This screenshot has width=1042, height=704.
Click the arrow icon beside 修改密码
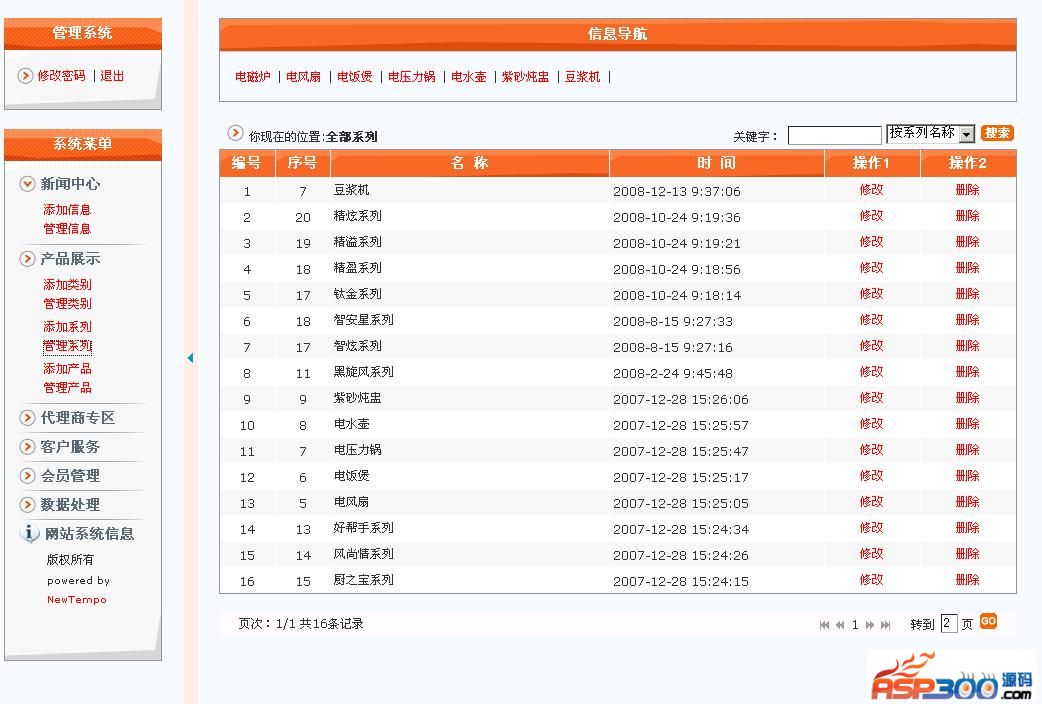(x=25, y=76)
